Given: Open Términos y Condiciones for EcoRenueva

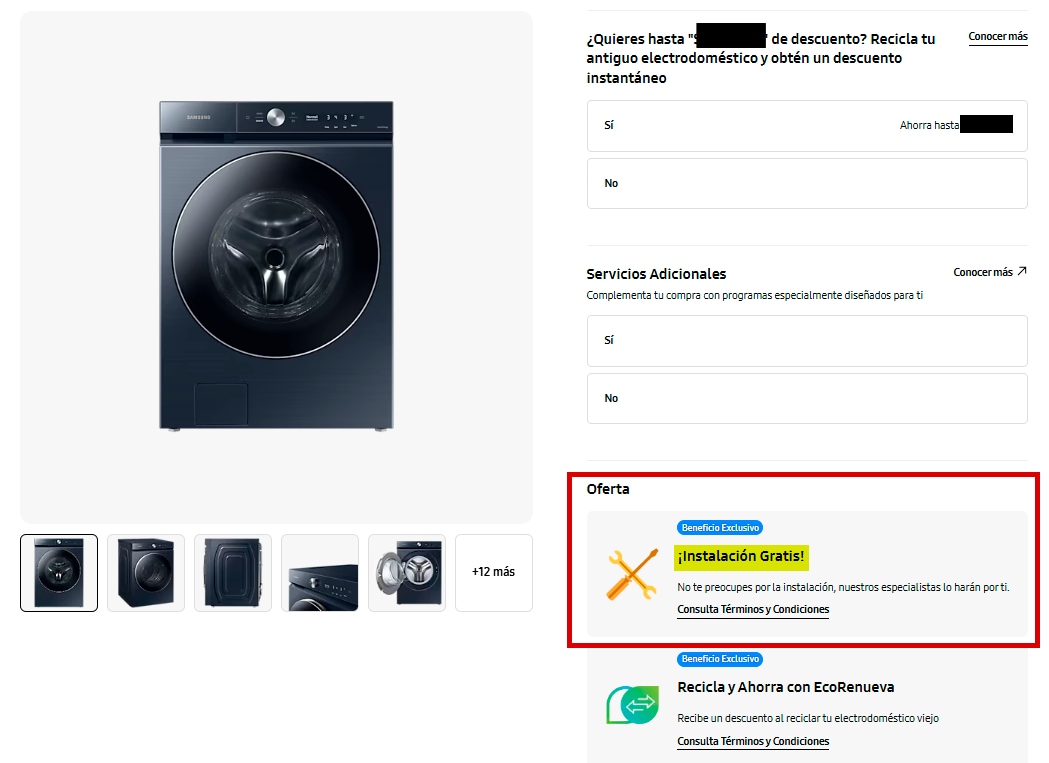Looking at the screenshot, I should click(753, 741).
